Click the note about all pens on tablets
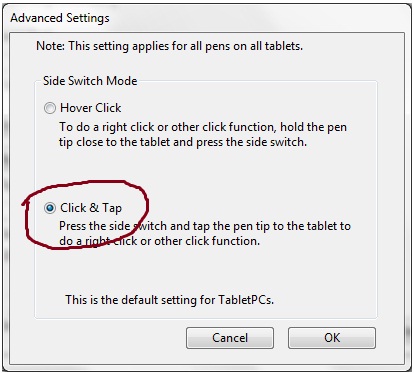 coord(169,46)
